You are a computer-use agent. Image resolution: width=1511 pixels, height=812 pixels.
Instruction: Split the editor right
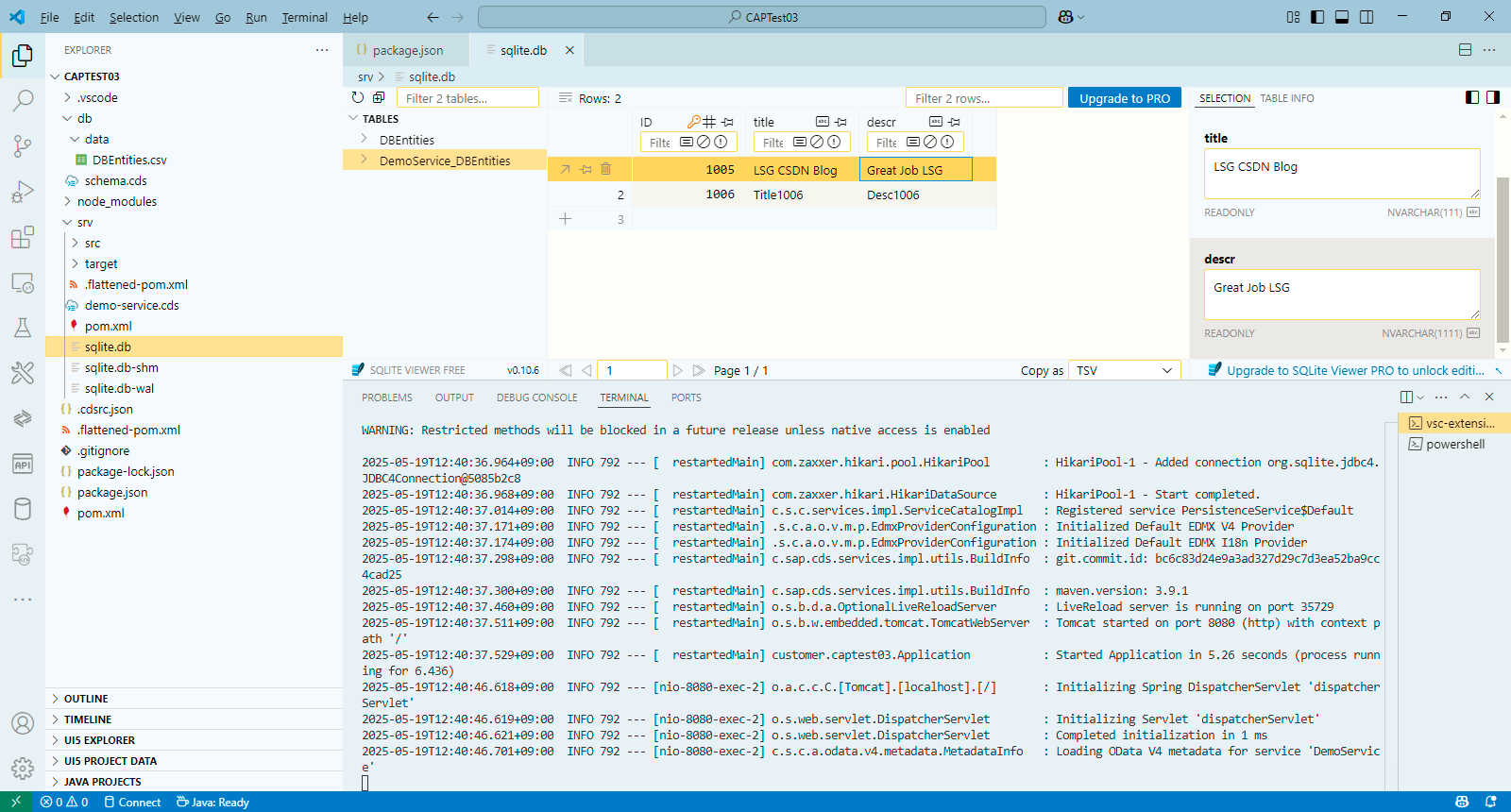(1465, 50)
